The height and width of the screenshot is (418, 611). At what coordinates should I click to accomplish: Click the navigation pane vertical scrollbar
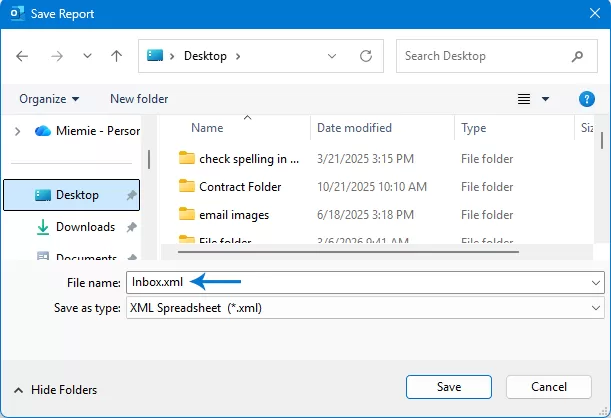(x=149, y=159)
